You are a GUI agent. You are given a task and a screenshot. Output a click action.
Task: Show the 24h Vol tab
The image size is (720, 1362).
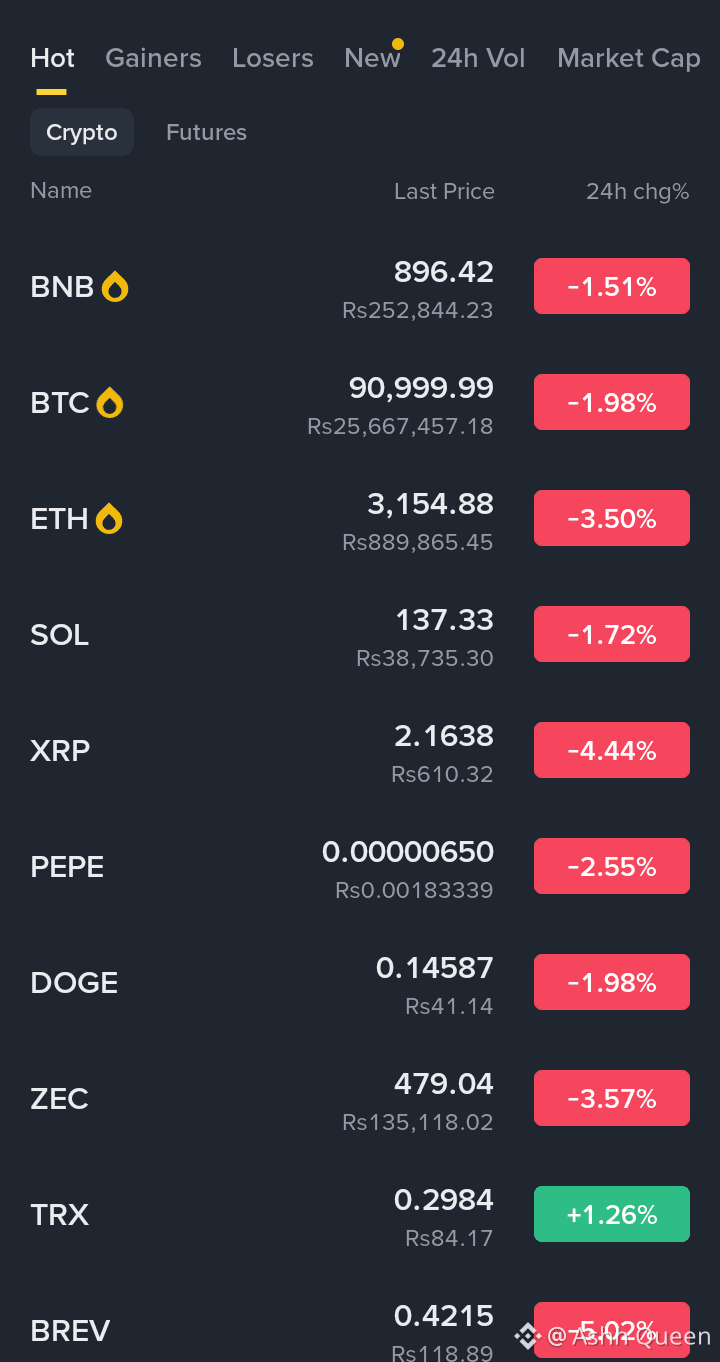478,58
